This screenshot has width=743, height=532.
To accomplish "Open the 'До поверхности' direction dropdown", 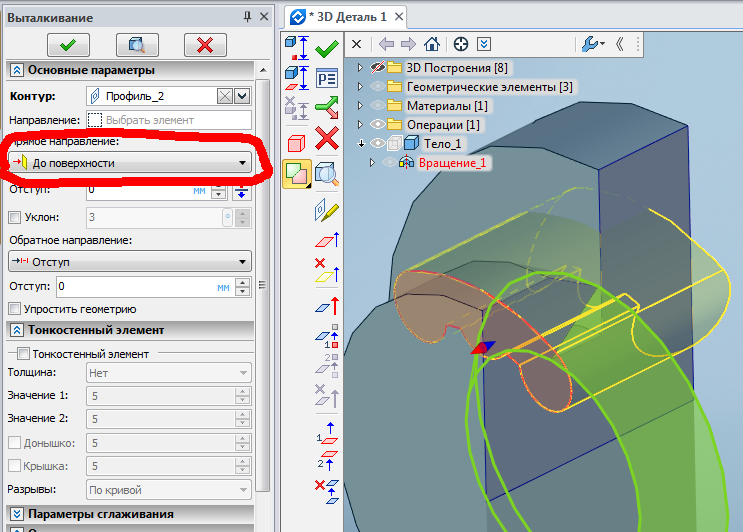I will point(129,162).
